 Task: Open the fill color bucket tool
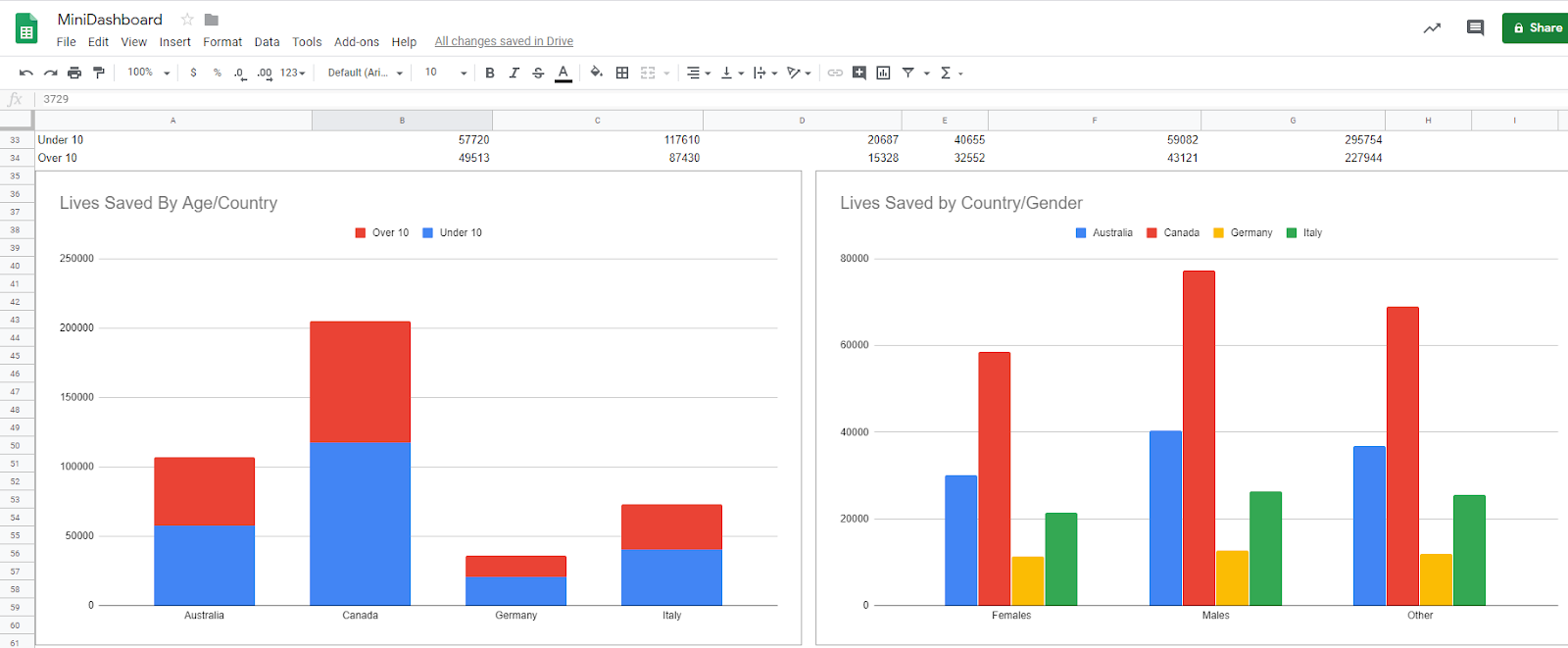coord(596,73)
